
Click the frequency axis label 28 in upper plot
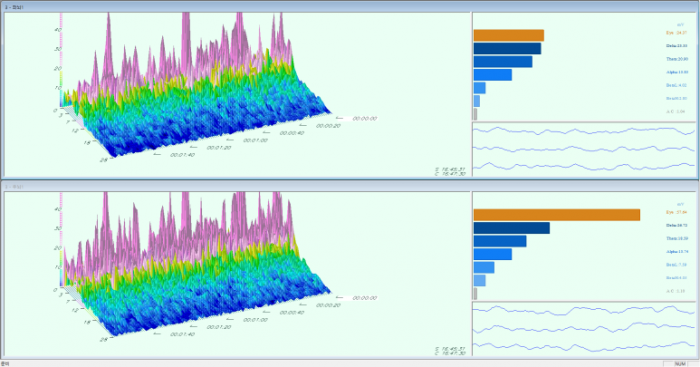[x=104, y=159]
